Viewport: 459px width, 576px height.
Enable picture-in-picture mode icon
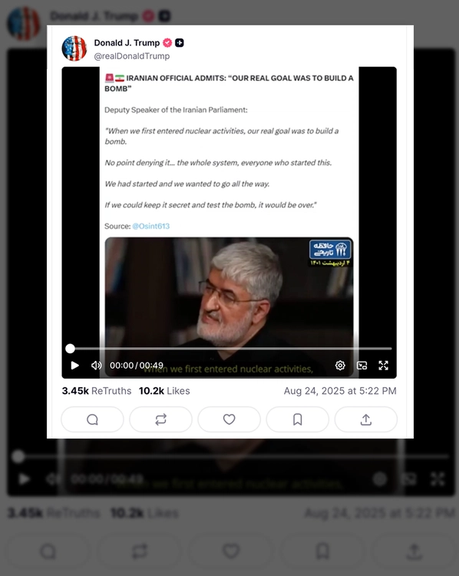(x=362, y=366)
